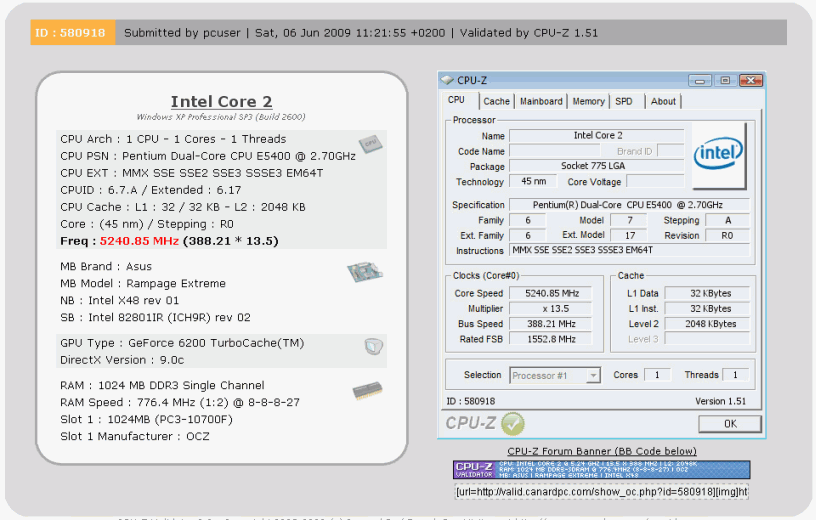Open the CPU tab
Image resolution: width=816 pixels, height=520 pixels.
click(x=456, y=100)
